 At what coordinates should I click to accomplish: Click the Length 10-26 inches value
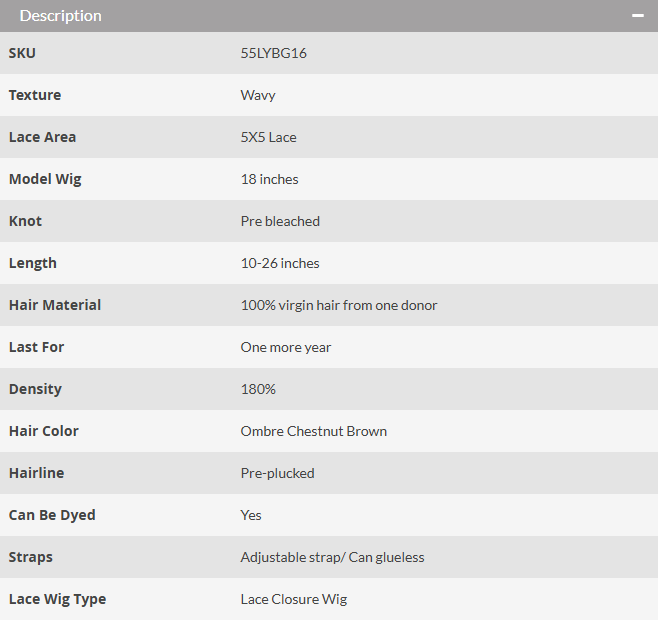pos(280,263)
